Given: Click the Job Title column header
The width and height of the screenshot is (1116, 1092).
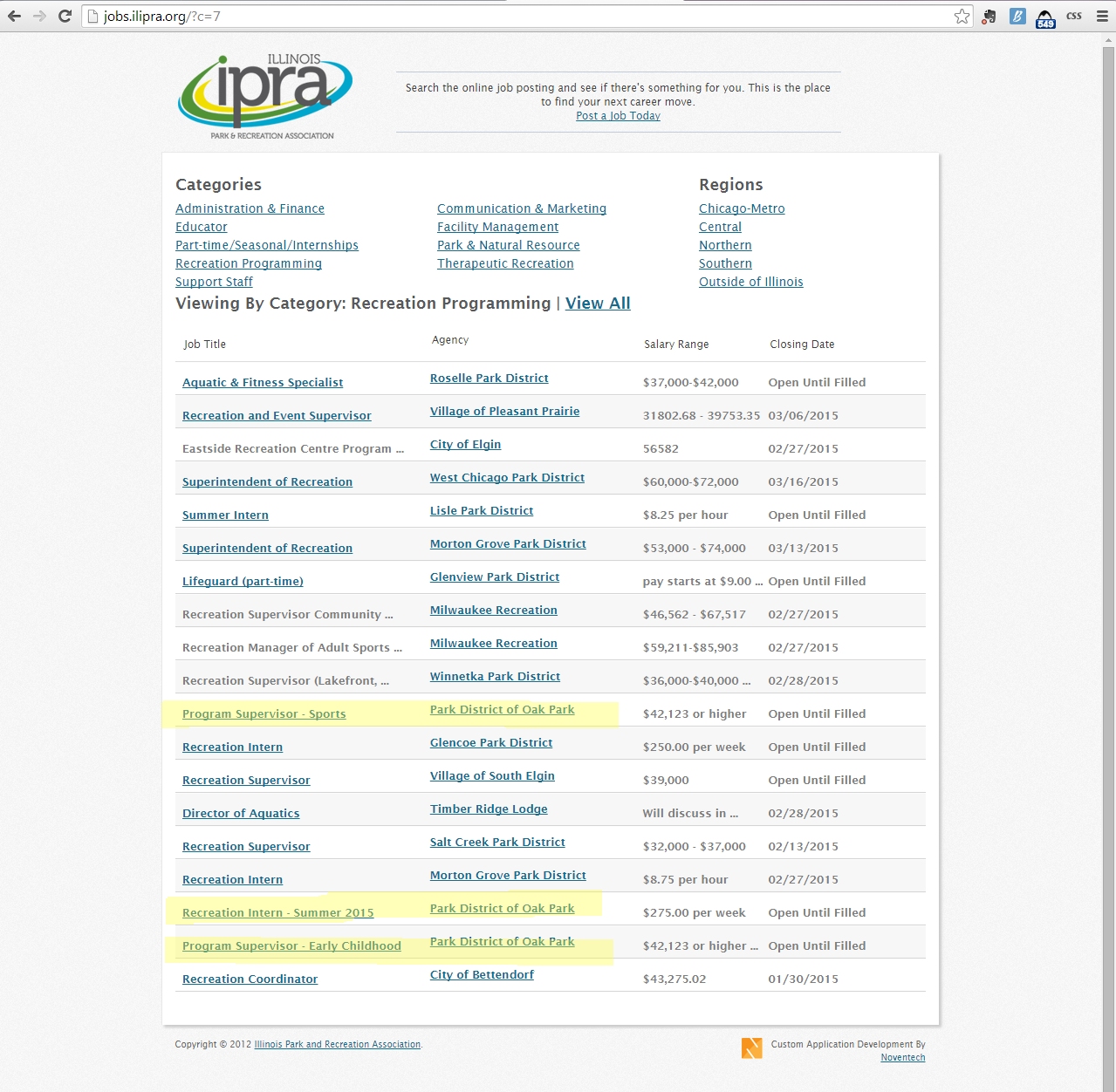Looking at the screenshot, I should pyautogui.click(x=204, y=345).
